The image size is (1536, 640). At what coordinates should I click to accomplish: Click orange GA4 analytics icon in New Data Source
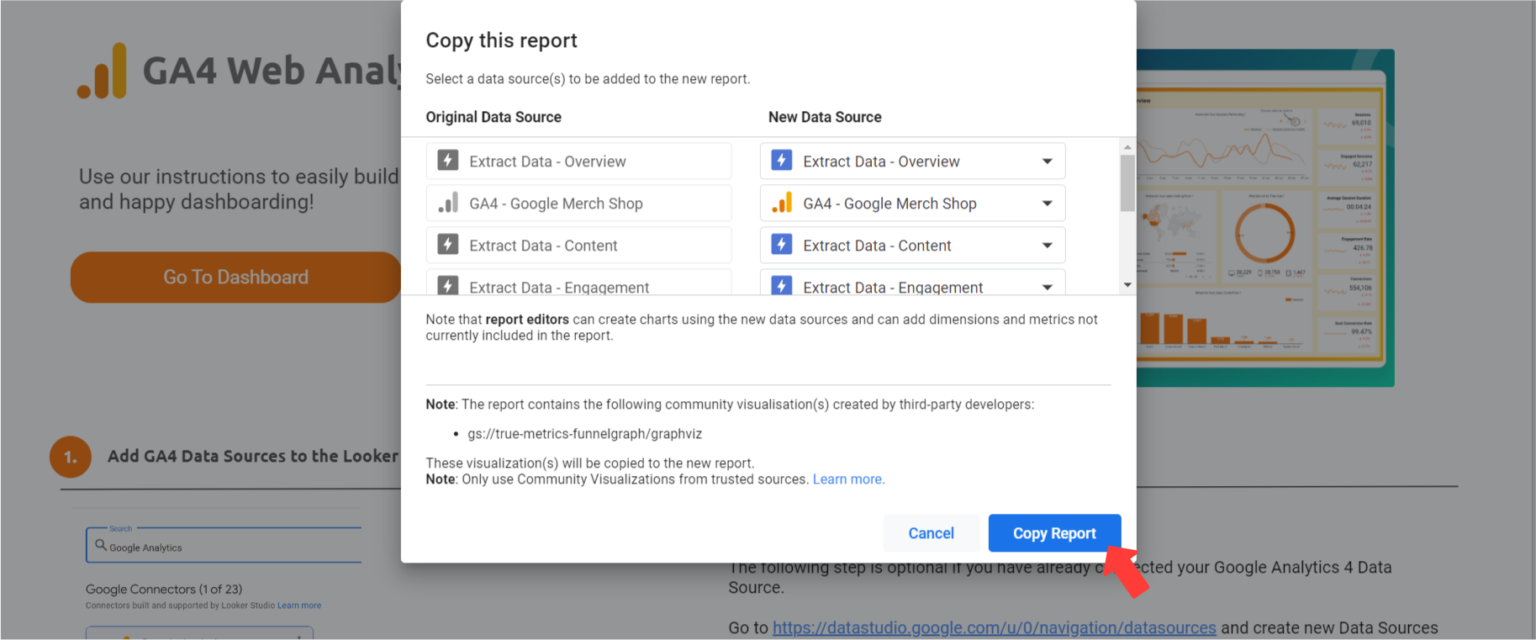pos(782,203)
